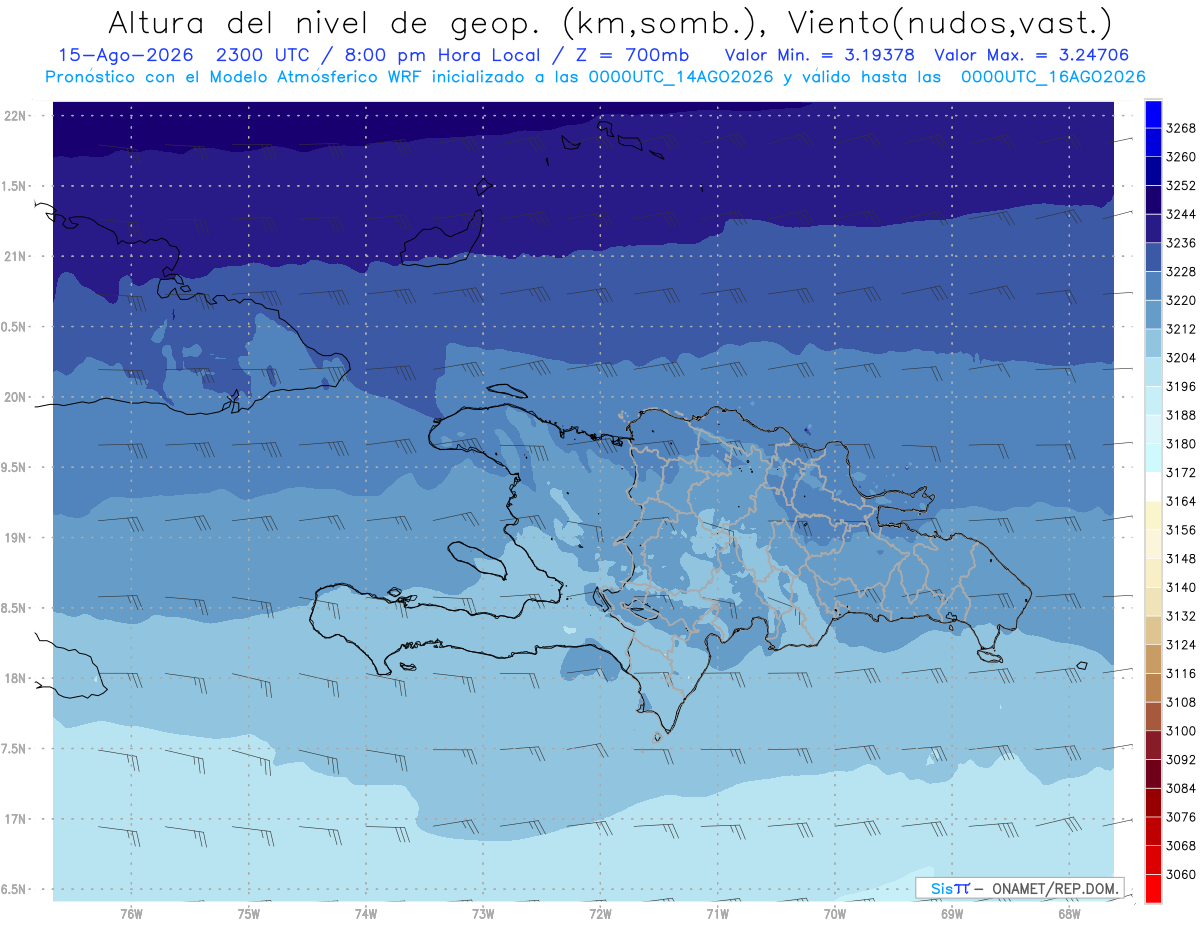Pick the dark maroon swatch between 3092 and 3084
This screenshot has height=927, width=1200.
[1153, 774]
